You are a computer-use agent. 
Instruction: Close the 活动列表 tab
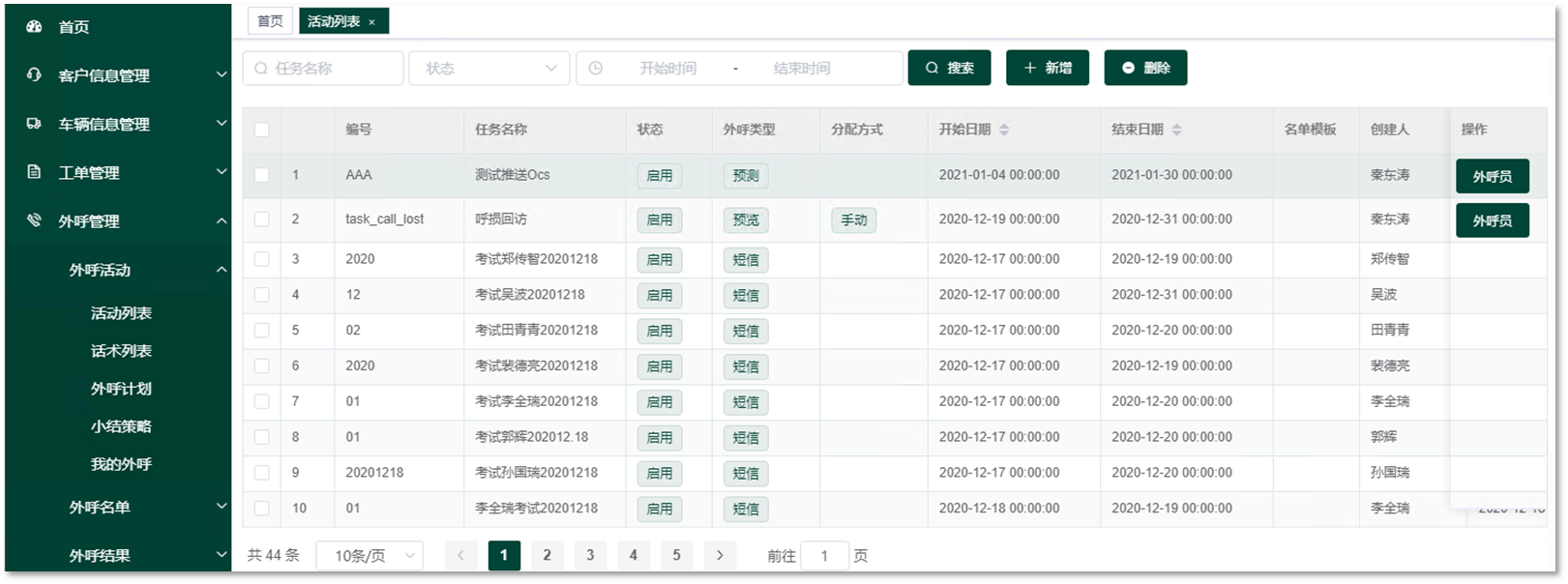pos(371,22)
